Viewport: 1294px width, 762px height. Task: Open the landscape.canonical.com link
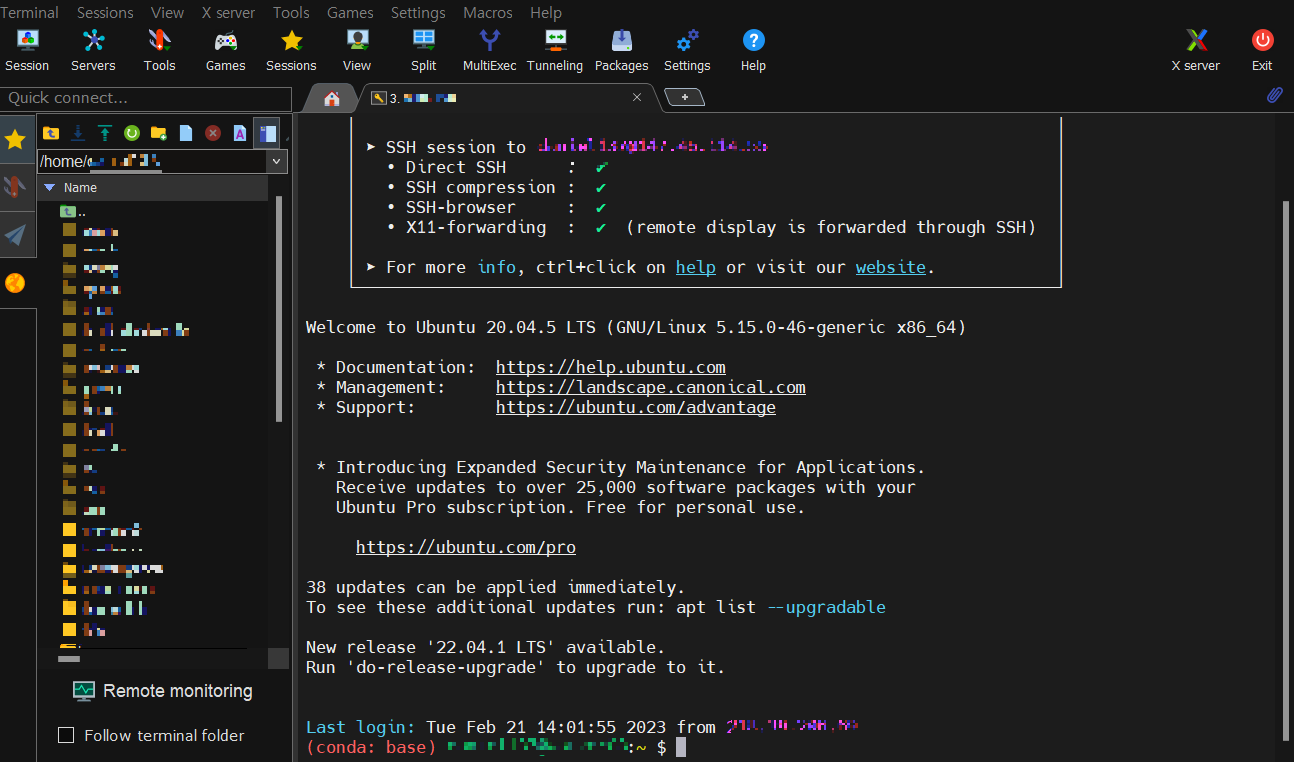coord(651,387)
